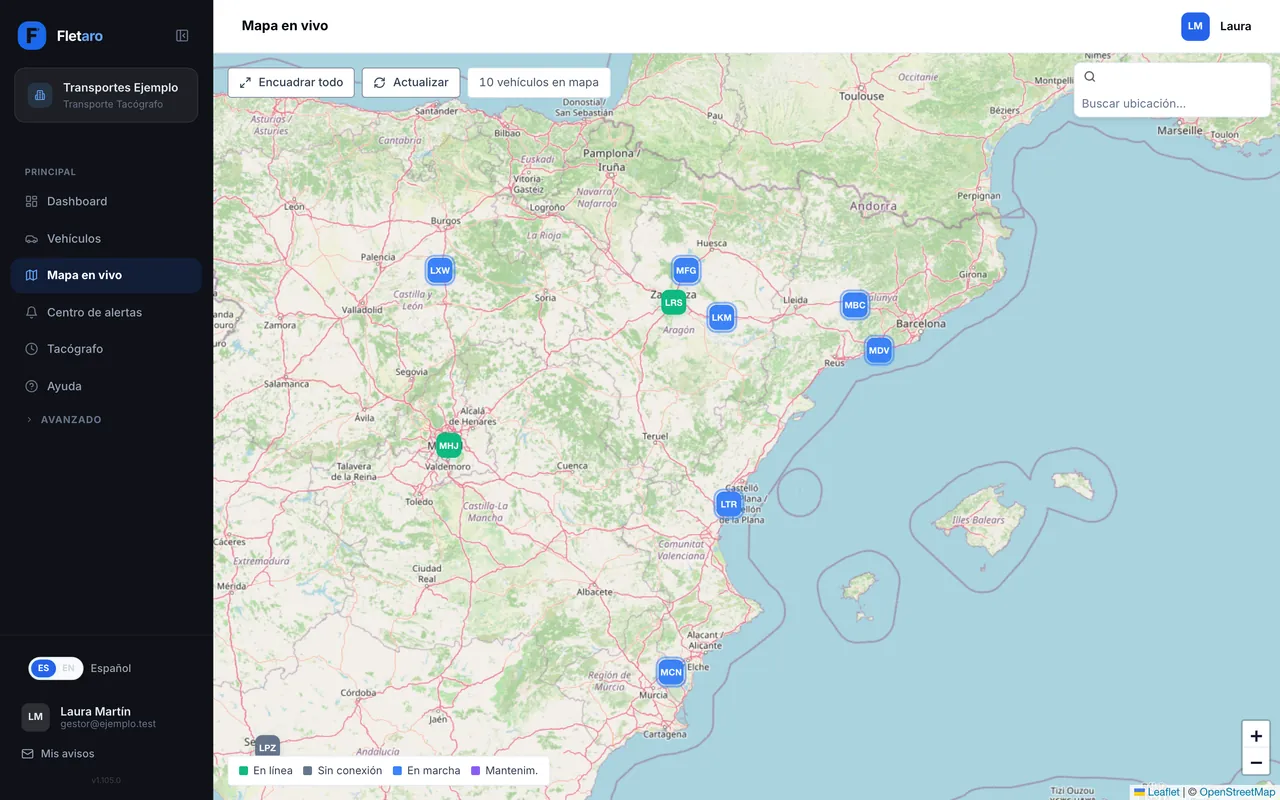This screenshot has width=1280, height=800.
Task: Click the Mantenim. legend entry
Action: [504, 771]
